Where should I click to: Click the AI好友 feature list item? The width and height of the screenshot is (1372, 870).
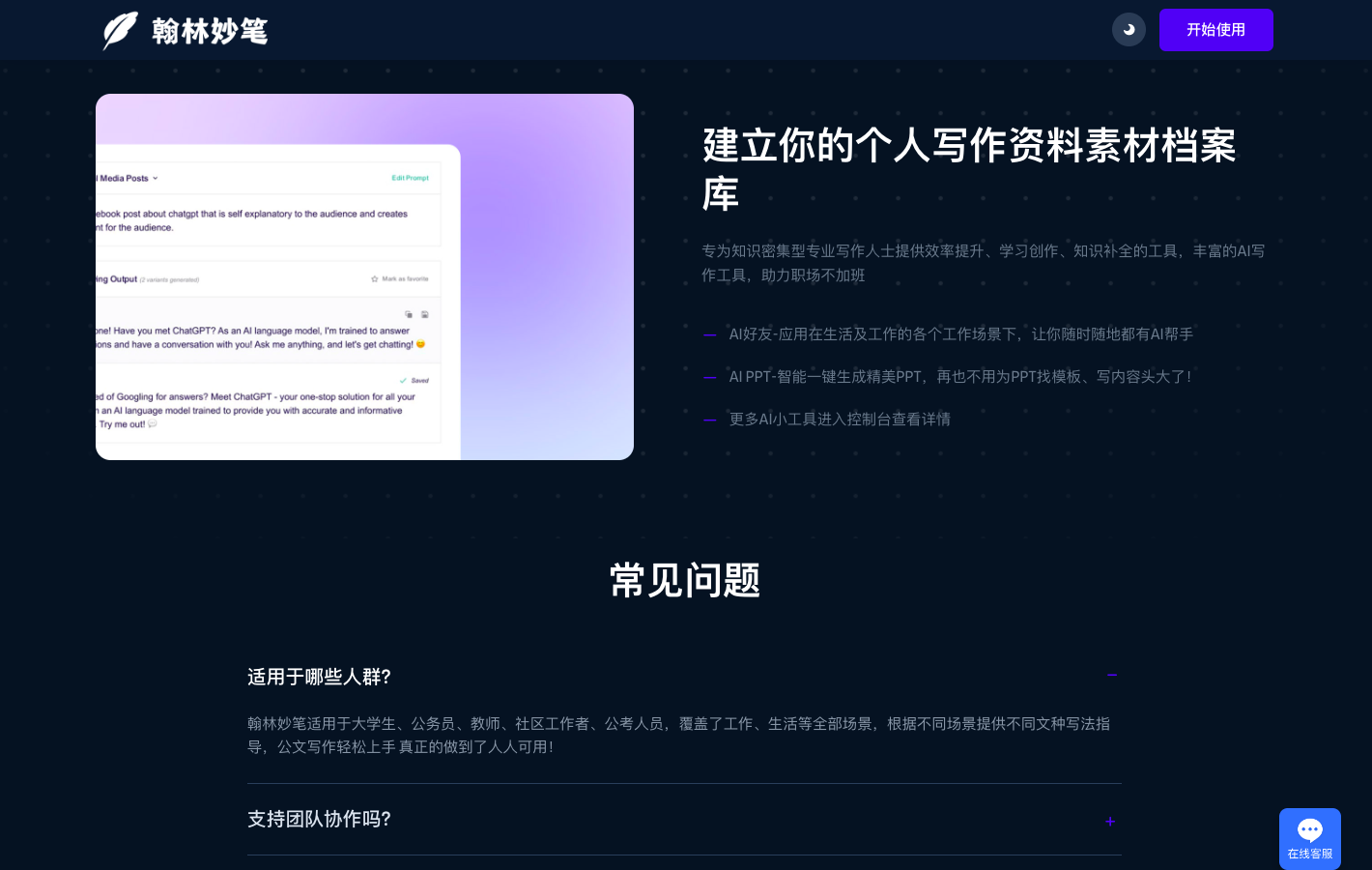pyautogui.click(x=960, y=334)
